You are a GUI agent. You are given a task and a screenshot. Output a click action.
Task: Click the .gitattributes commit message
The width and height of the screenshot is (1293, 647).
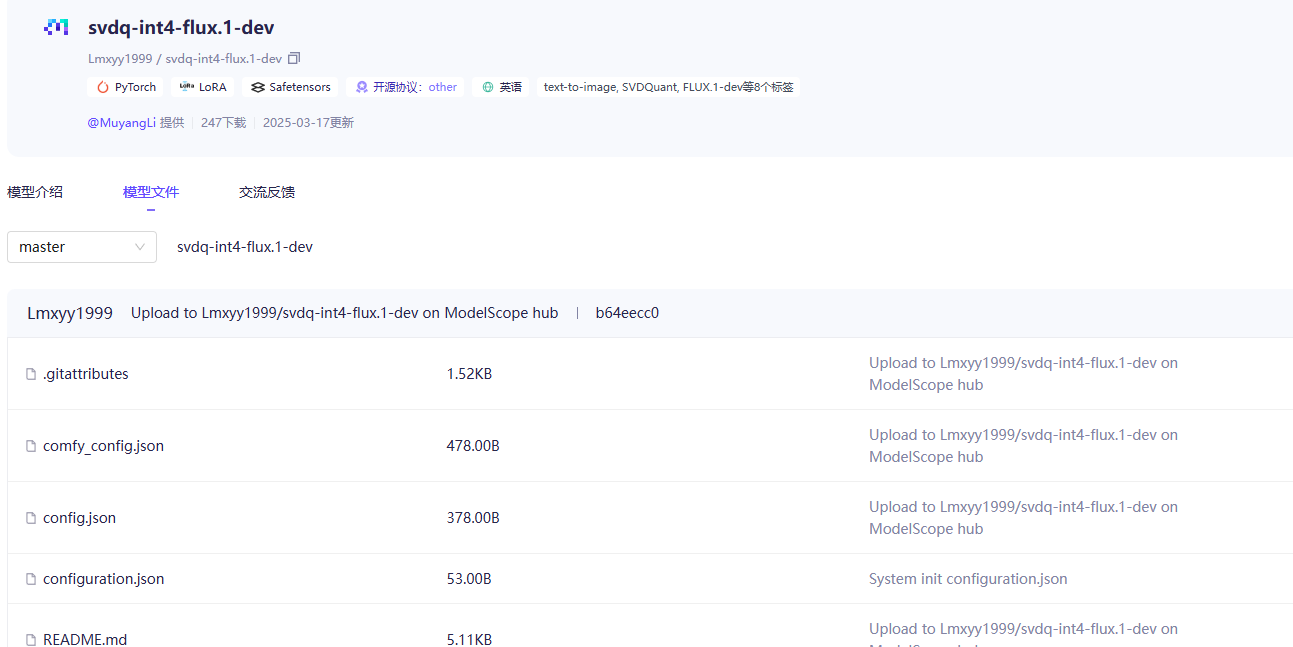[x=1023, y=374]
